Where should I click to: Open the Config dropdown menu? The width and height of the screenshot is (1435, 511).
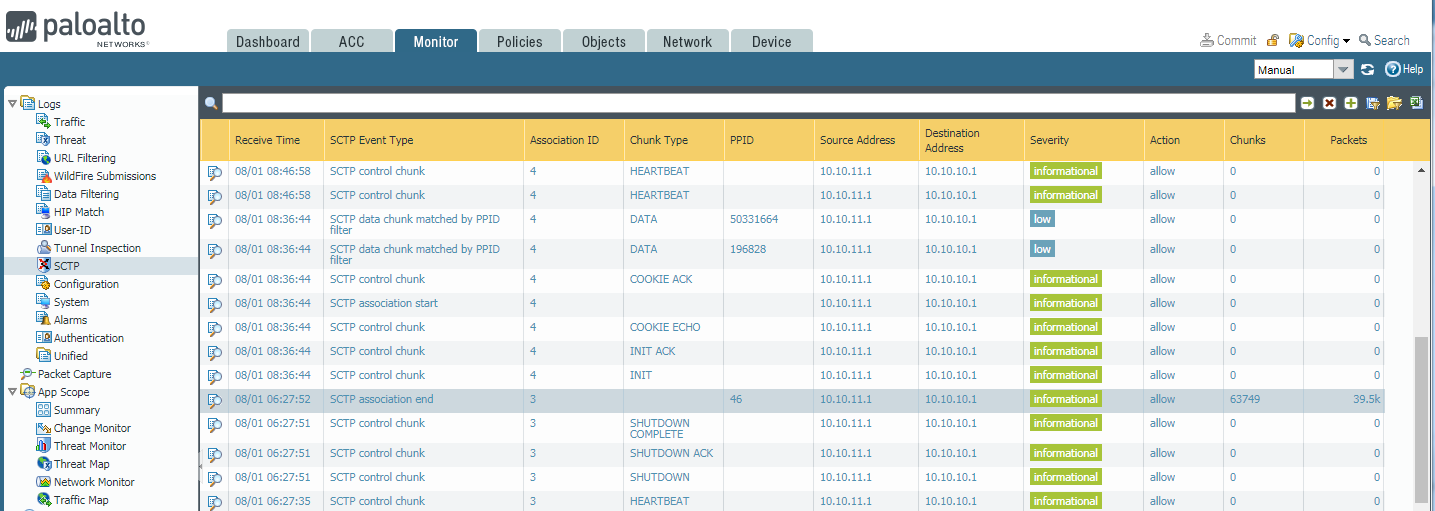[1321, 41]
